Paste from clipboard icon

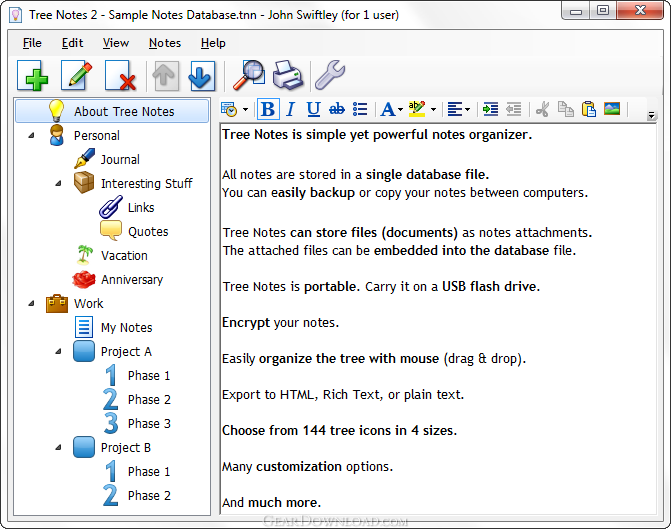coord(589,110)
